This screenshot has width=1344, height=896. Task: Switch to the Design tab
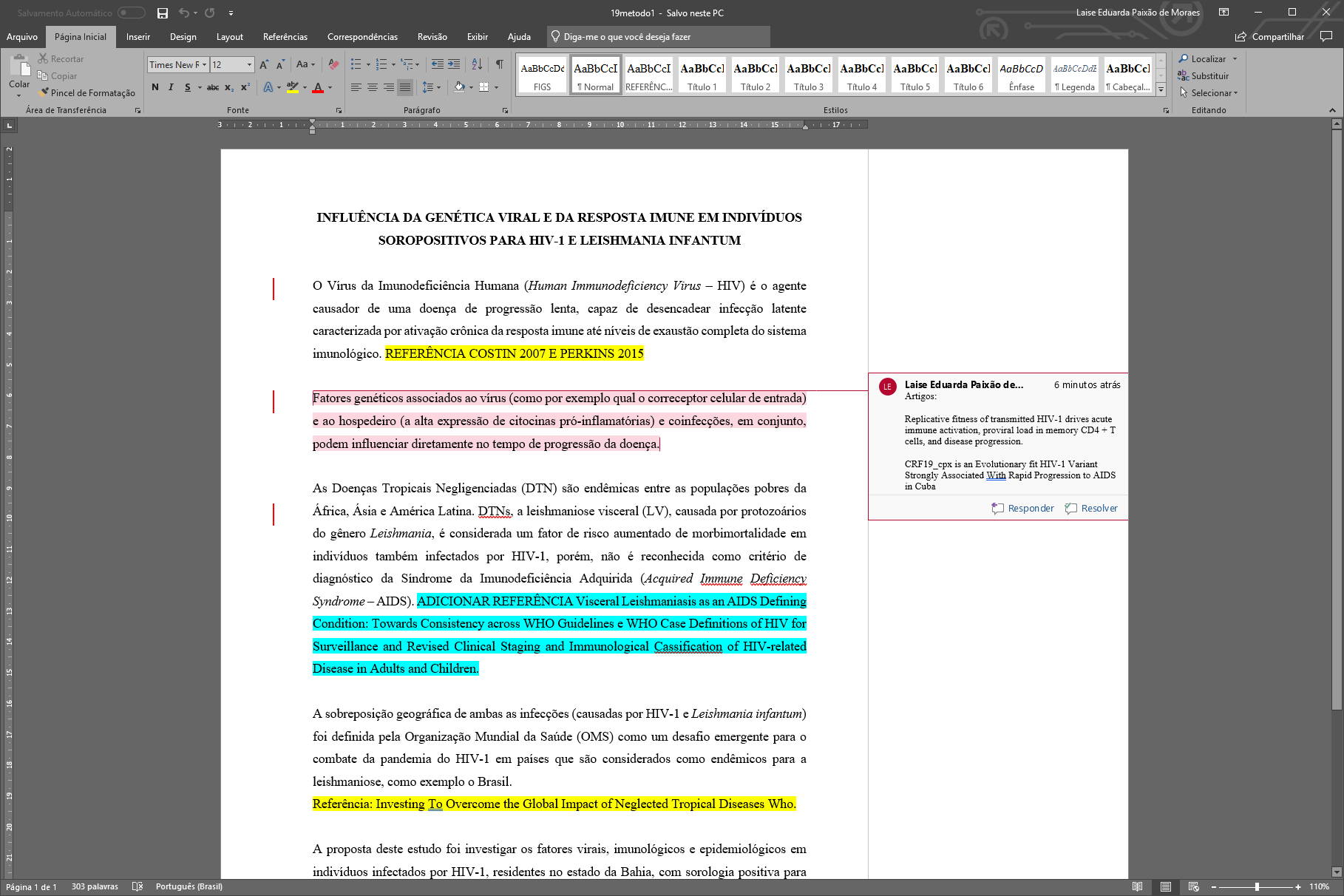[183, 37]
